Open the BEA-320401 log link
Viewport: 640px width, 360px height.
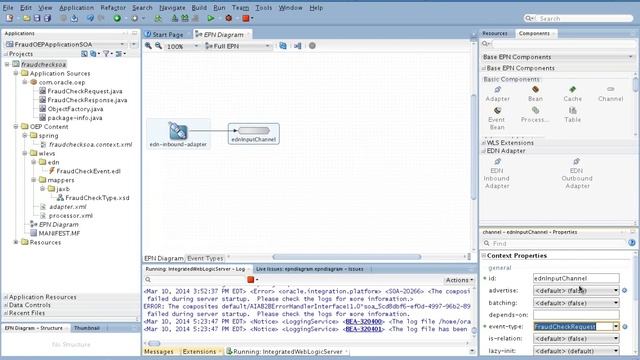[363, 329]
